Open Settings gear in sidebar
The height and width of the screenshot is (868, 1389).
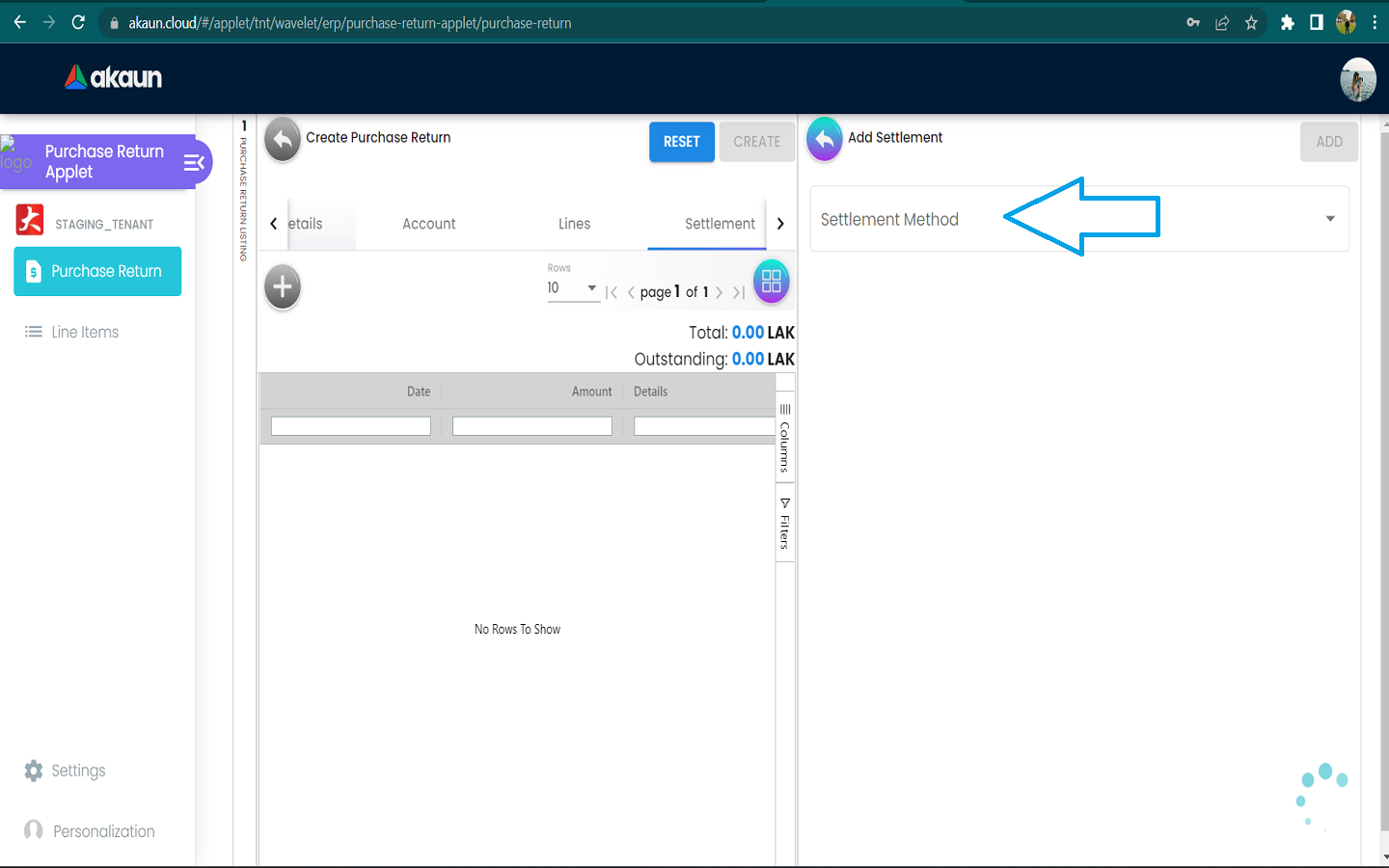pyautogui.click(x=65, y=771)
